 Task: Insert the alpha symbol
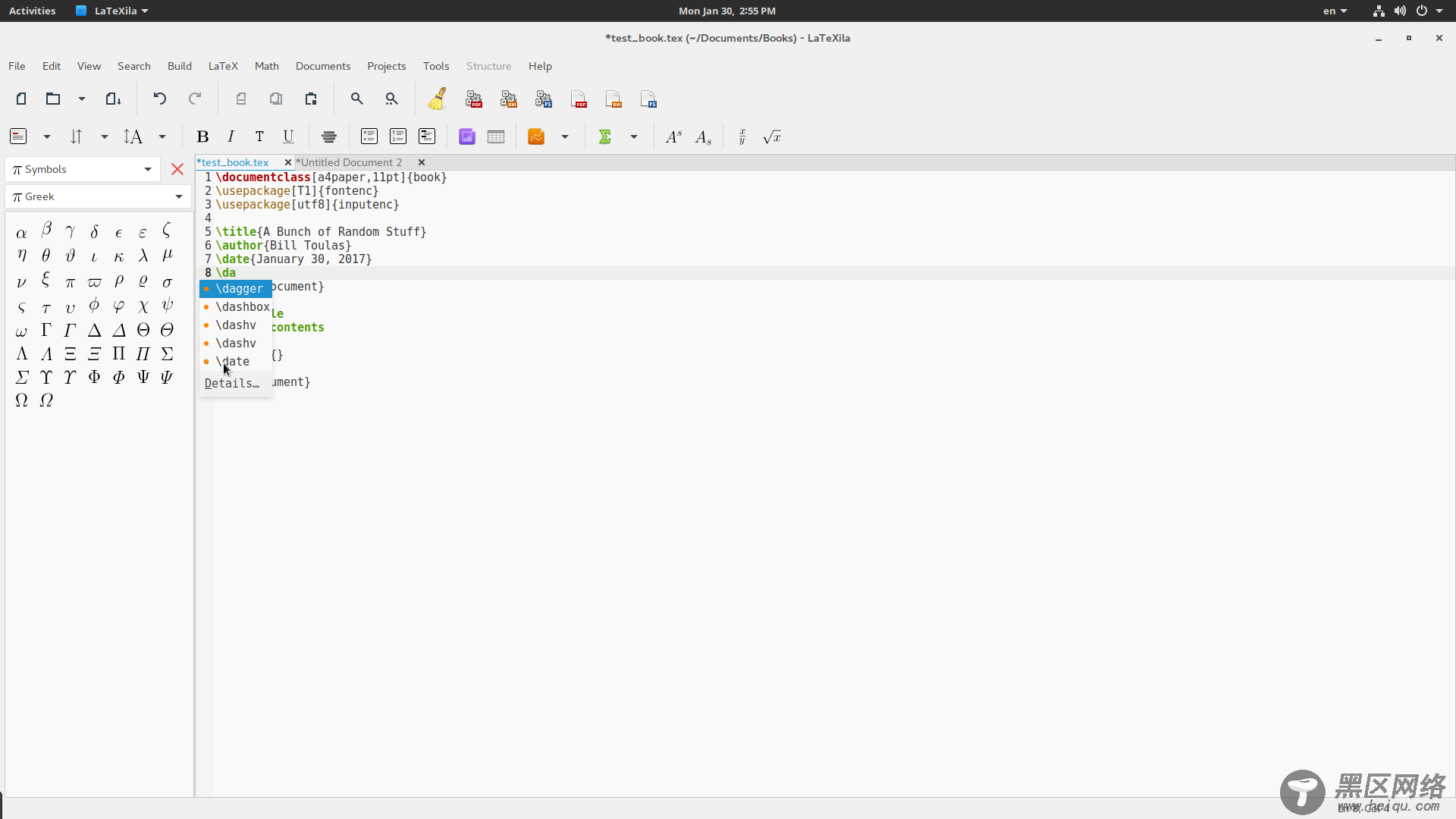21,233
